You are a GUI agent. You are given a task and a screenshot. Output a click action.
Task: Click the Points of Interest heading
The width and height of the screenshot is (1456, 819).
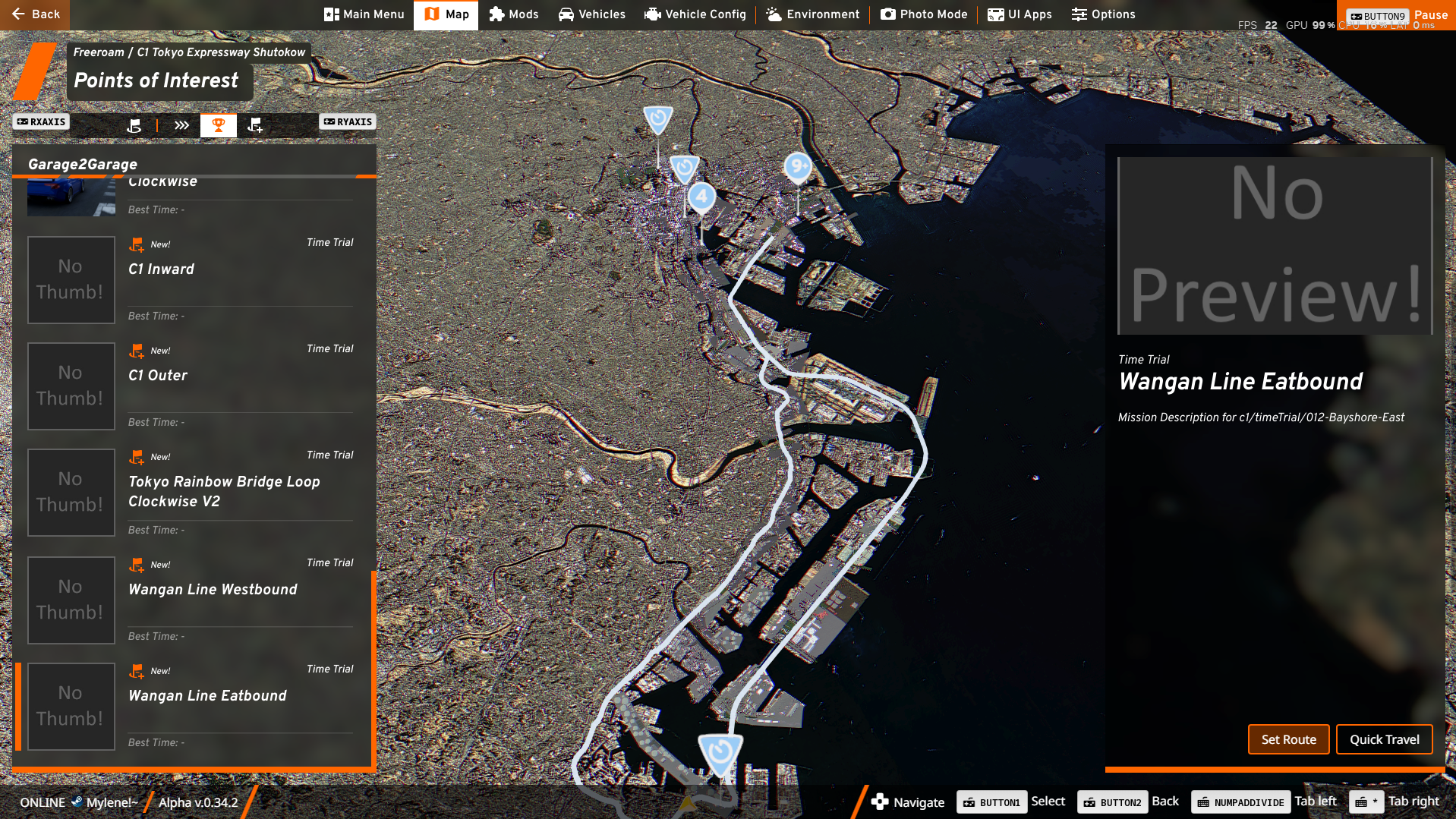click(156, 80)
